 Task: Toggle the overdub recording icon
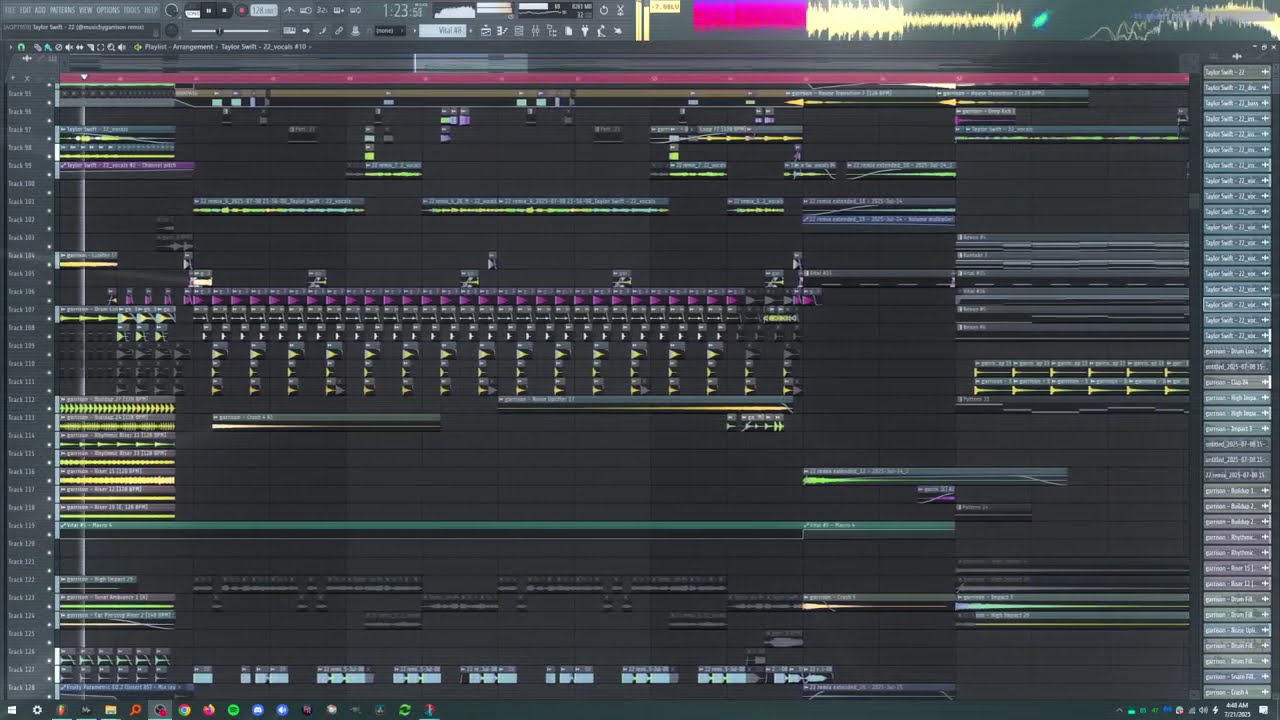[x=339, y=10]
